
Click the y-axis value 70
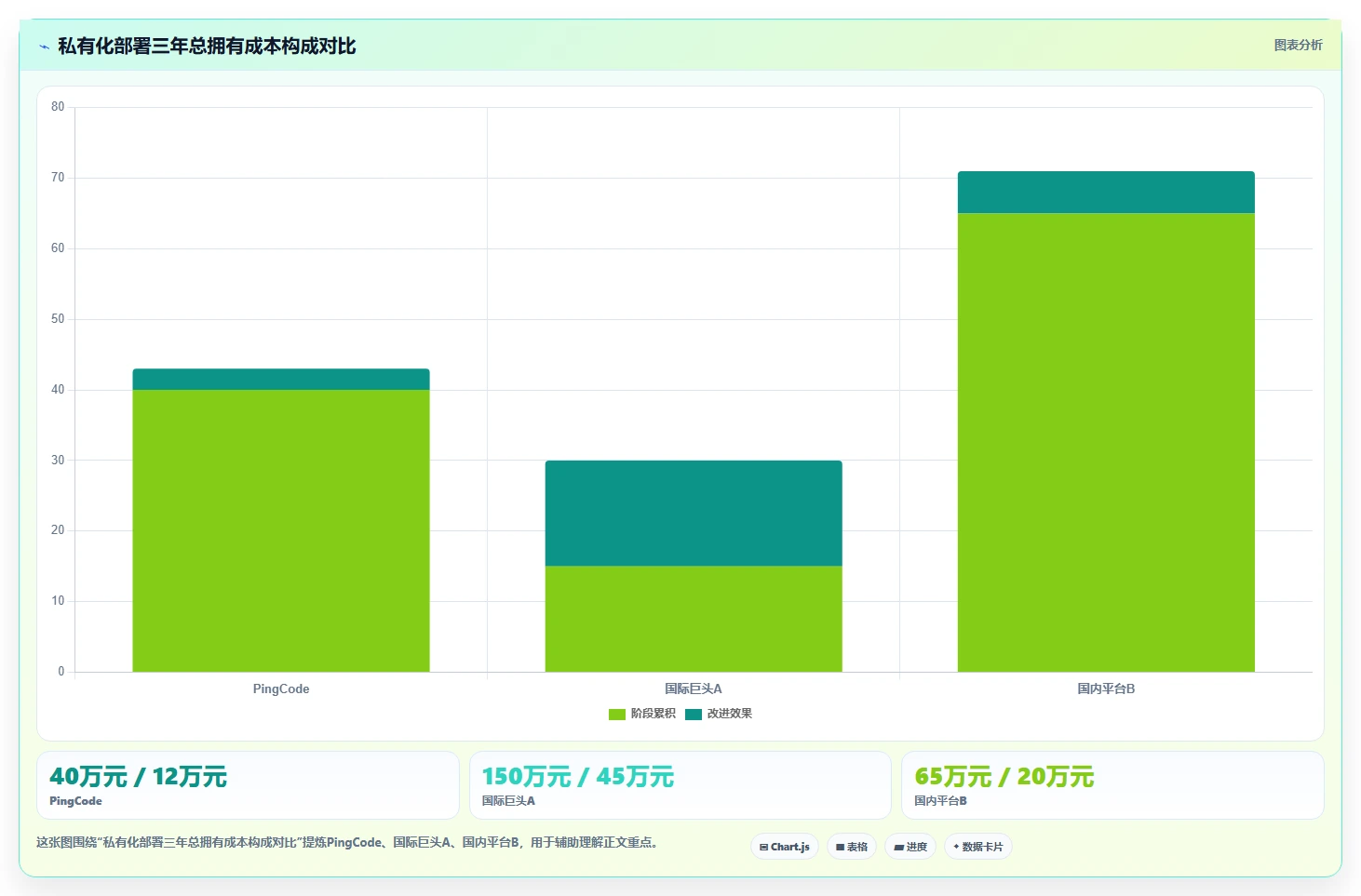(x=58, y=178)
